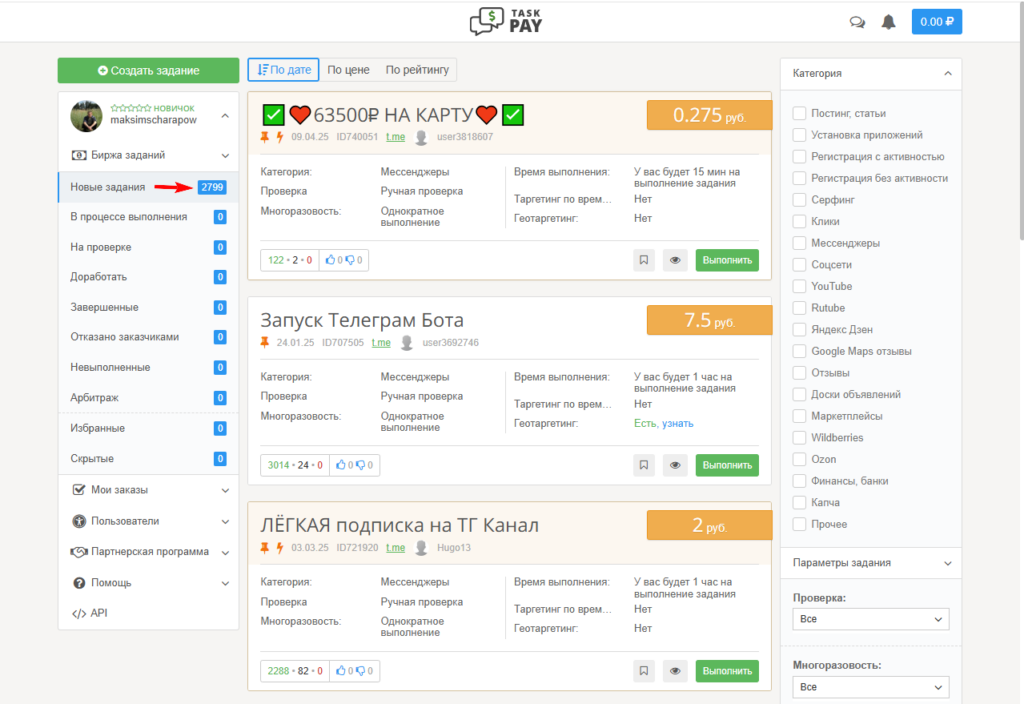The image size is (1024, 704).
Task: Check the Установка приложений category
Action: tap(799, 135)
